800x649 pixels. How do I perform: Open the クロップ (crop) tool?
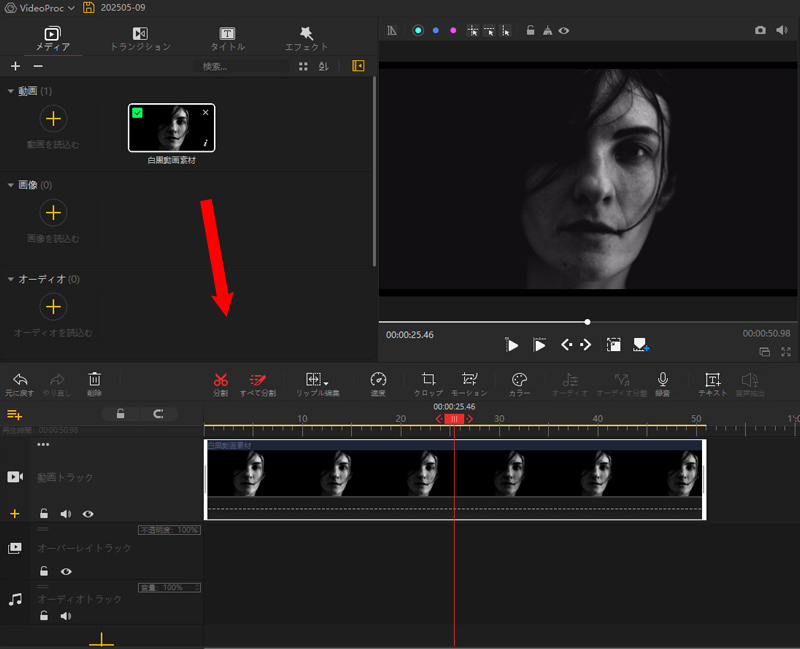(x=428, y=381)
